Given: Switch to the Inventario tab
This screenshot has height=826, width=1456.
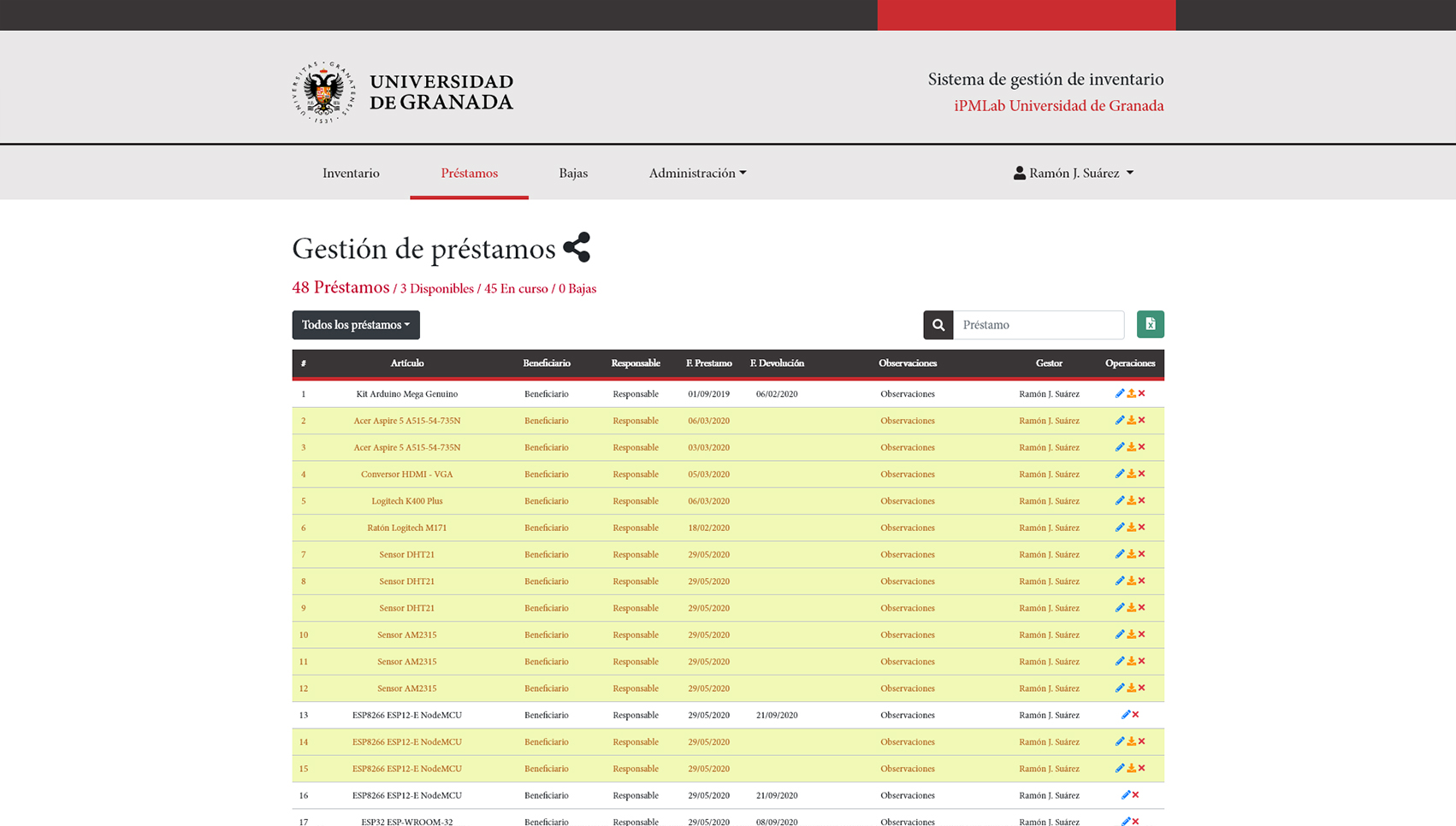Looking at the screenshot, I should pos(351,173).
